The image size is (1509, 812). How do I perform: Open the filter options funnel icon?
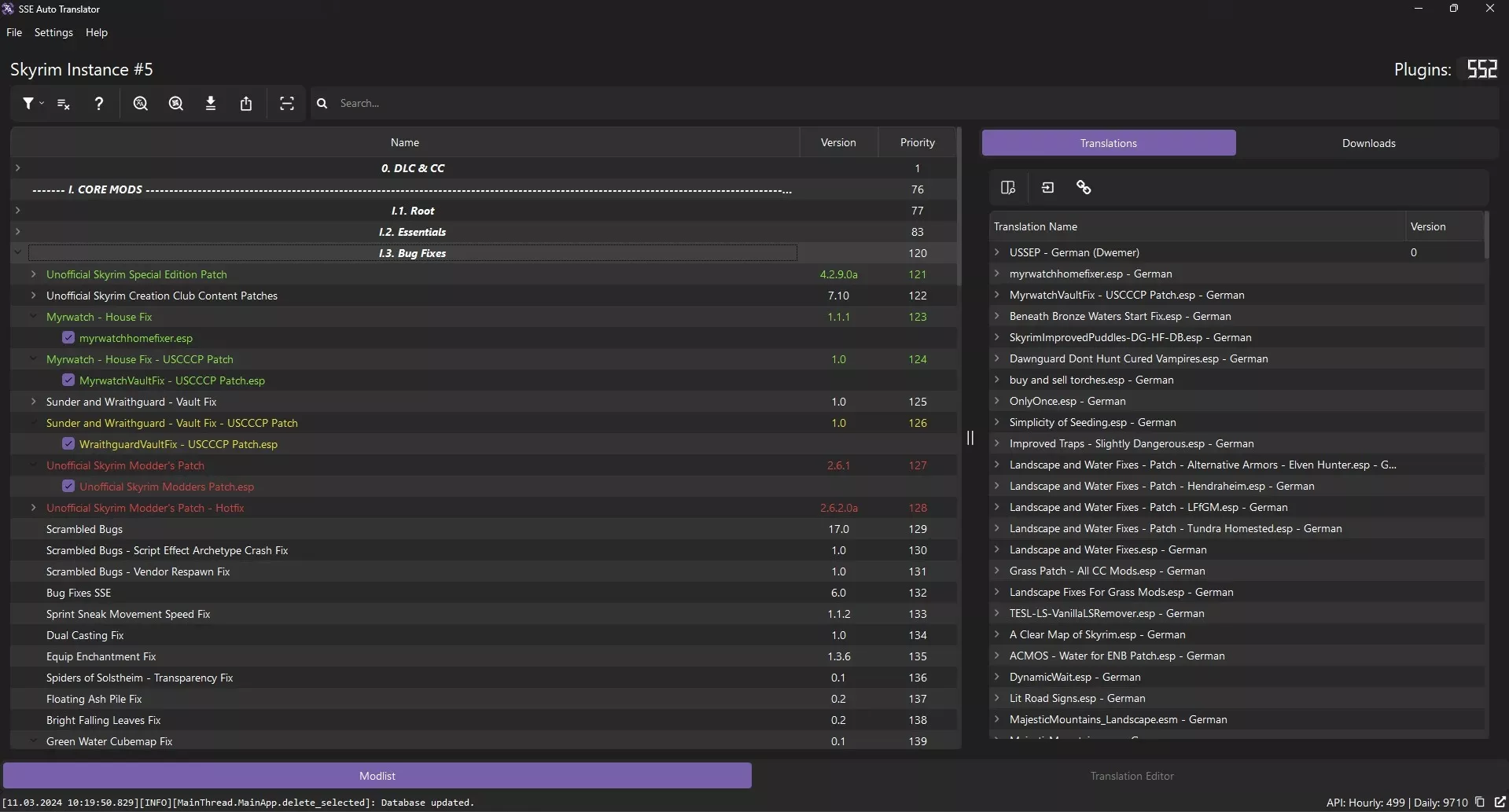(28, 103)
